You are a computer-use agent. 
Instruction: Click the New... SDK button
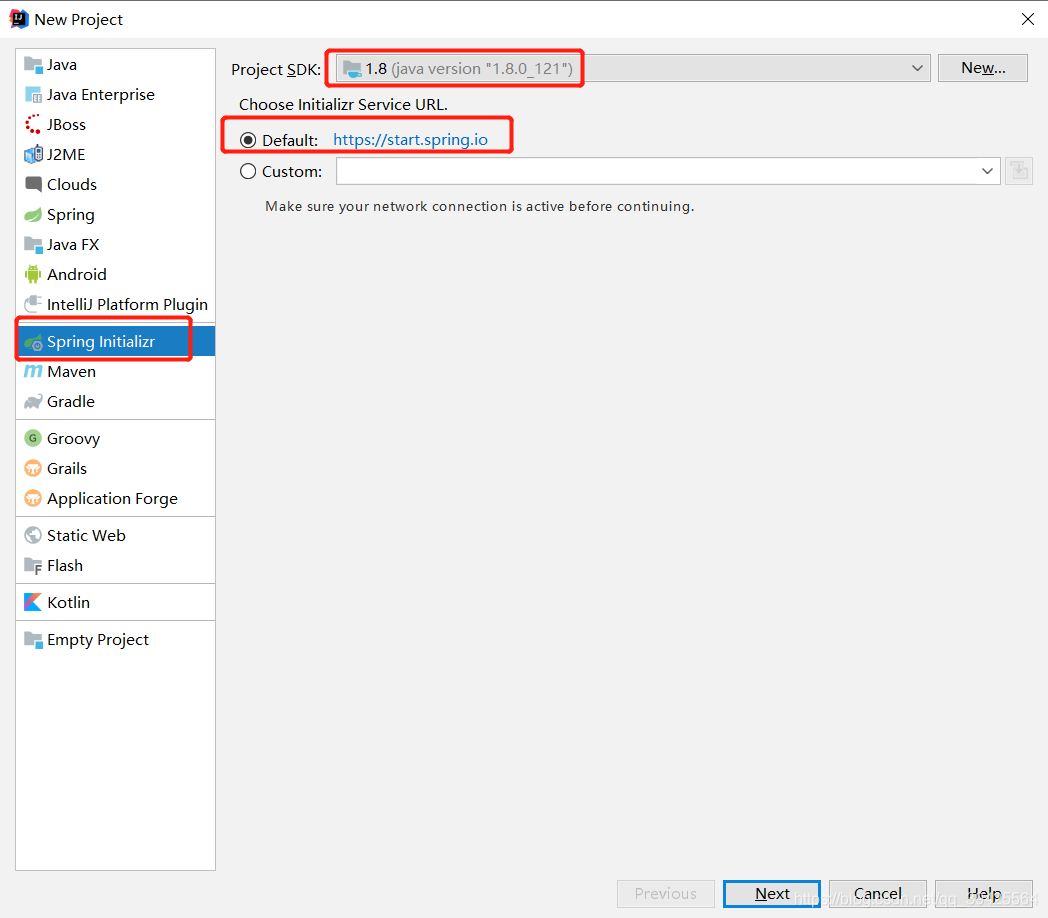pos(982,68)
